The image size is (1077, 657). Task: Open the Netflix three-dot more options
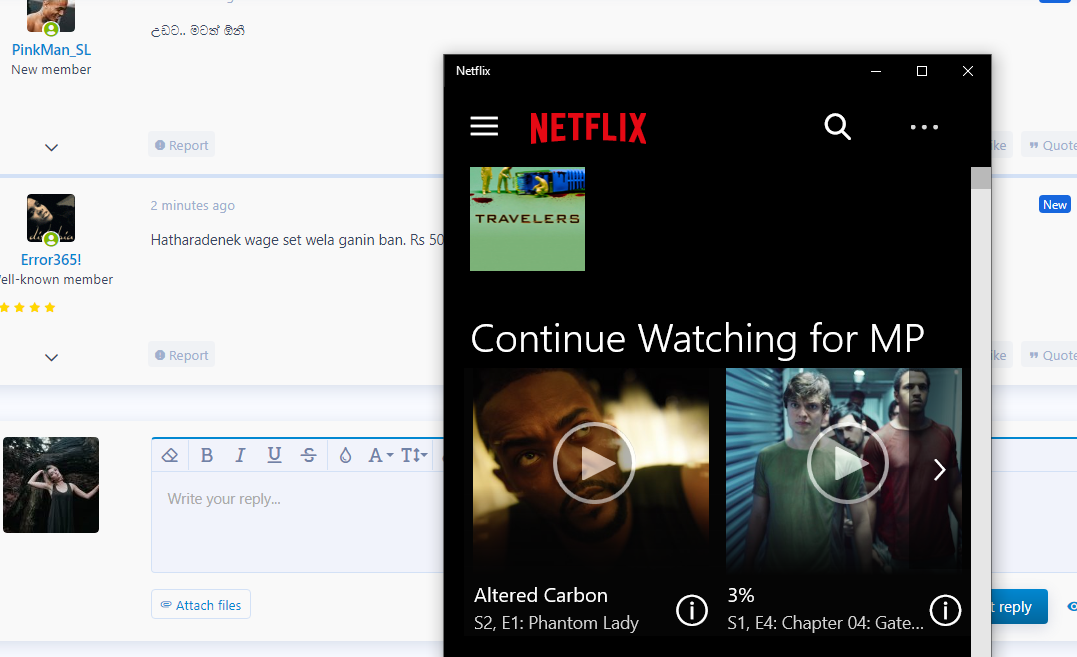[x=924, y=127]
